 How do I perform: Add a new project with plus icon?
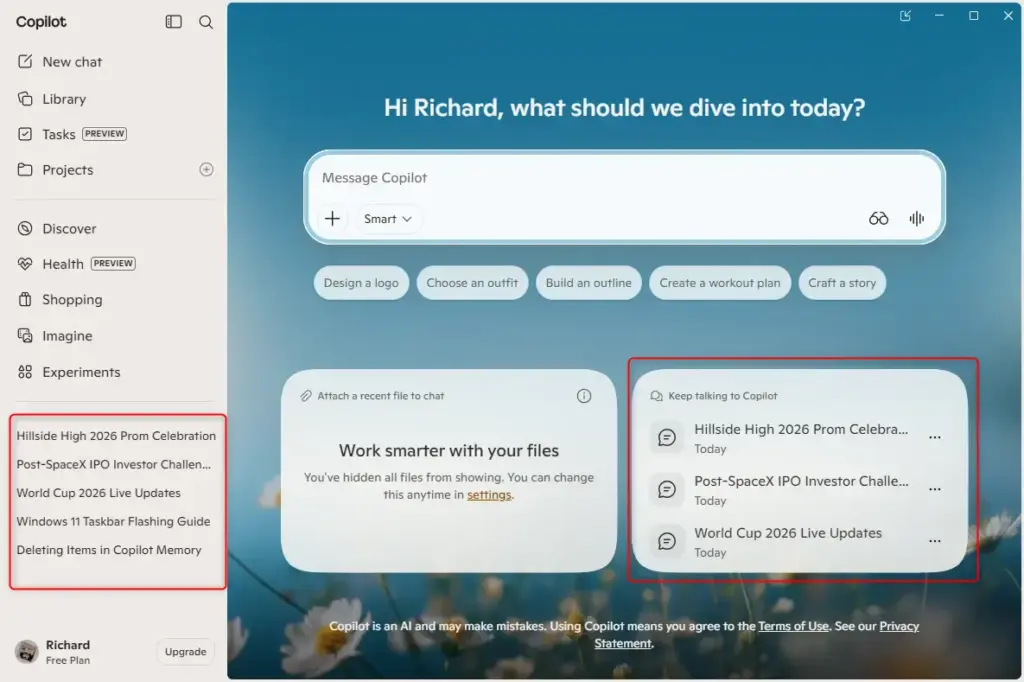point(206,169)
